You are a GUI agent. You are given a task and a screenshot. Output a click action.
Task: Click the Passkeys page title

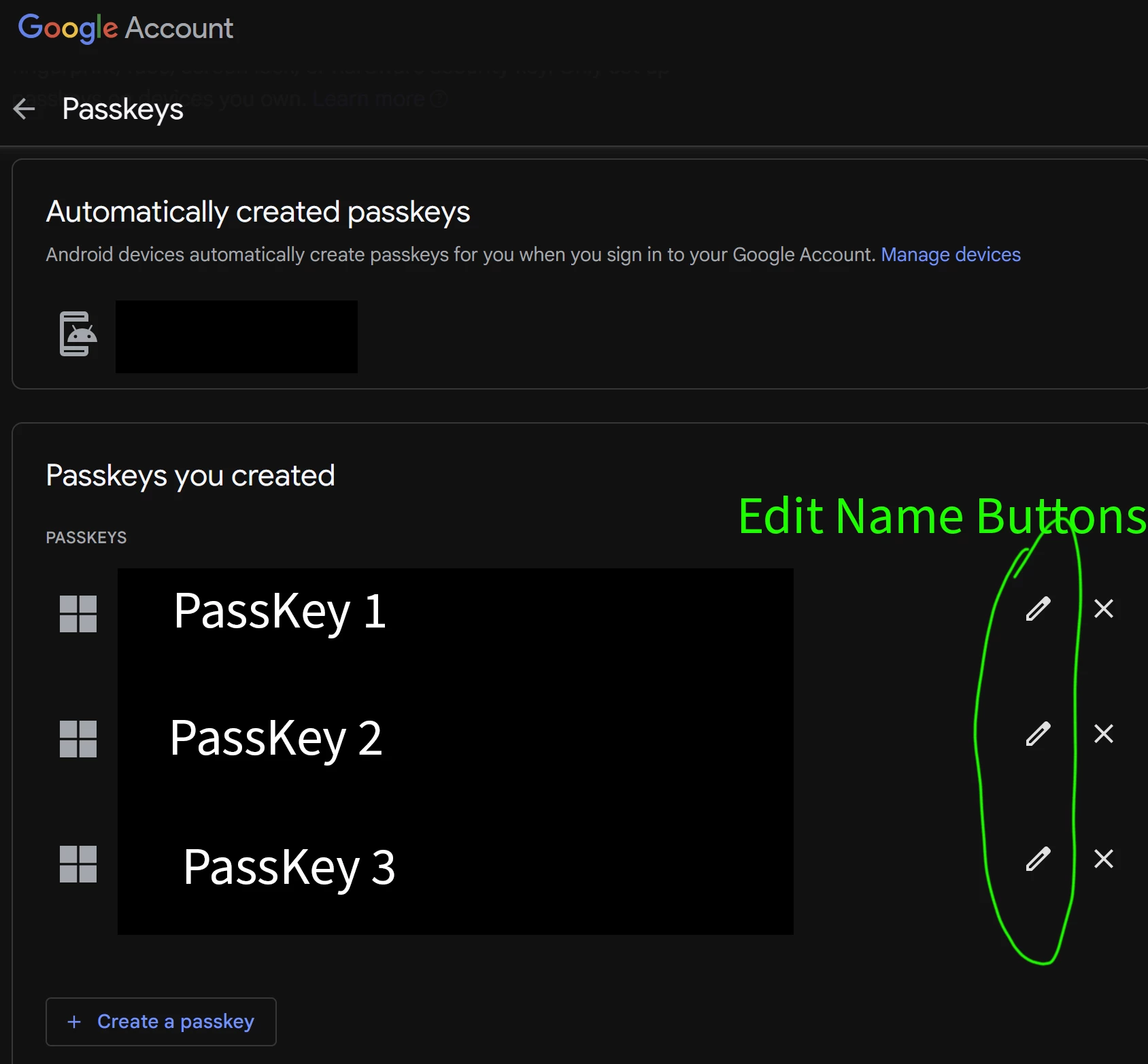pos(123,109)
